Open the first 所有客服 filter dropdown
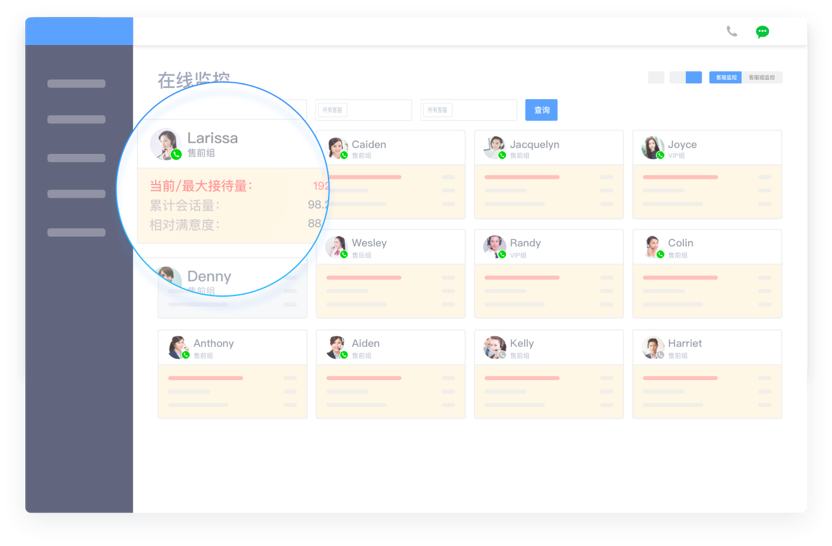Screen dimensions: 832x546 (x=364, y=110)
